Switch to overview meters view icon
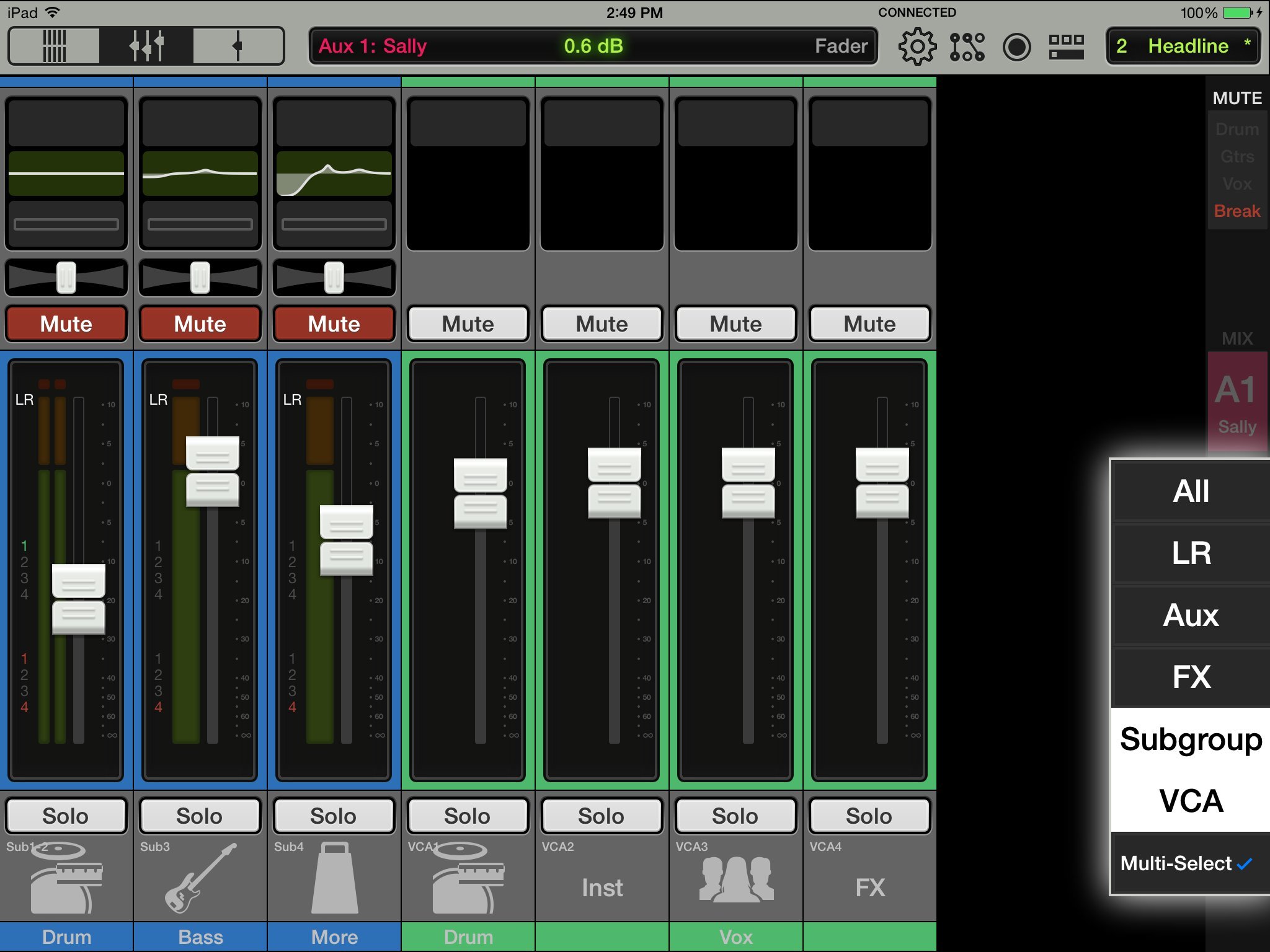1270x952 pixels. click(54, 46)
